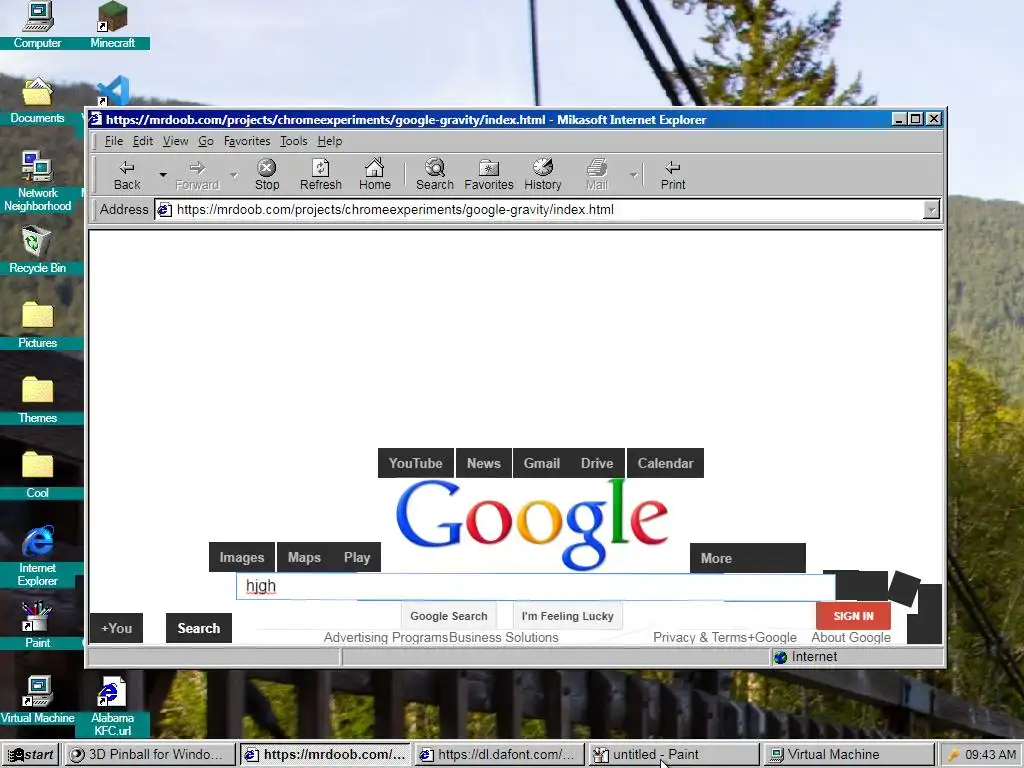Select the Virtual Machine desktop icon

click(x=37, y=700)
